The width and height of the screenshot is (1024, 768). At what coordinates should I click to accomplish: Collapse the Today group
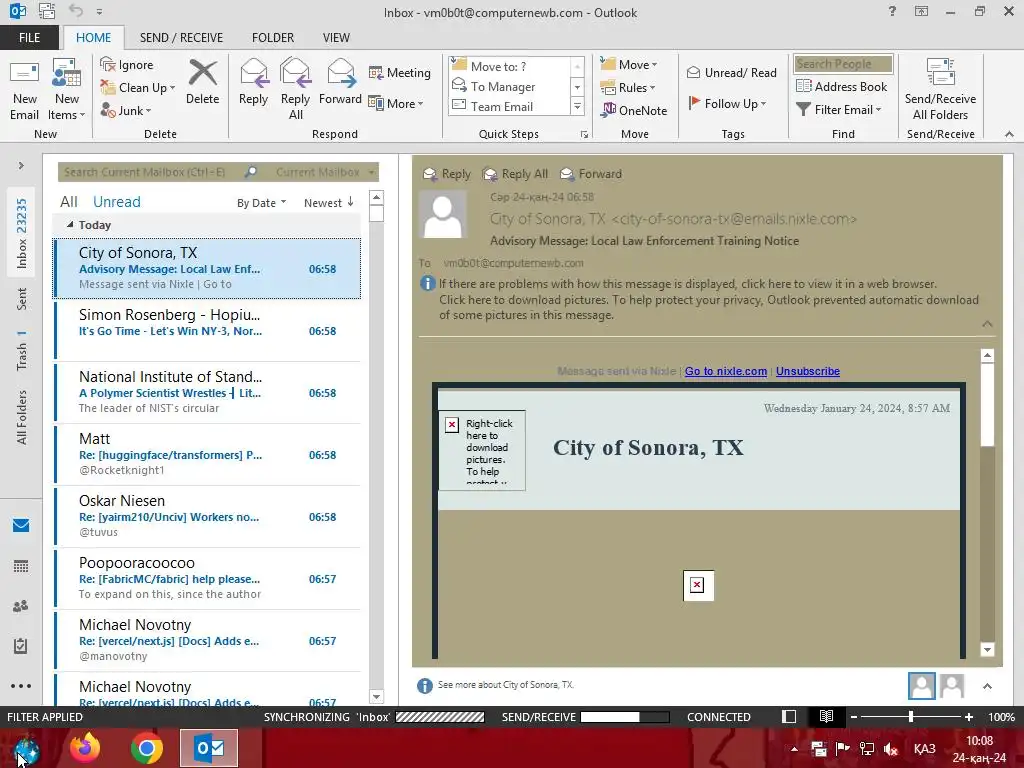[x=70, y=225]
